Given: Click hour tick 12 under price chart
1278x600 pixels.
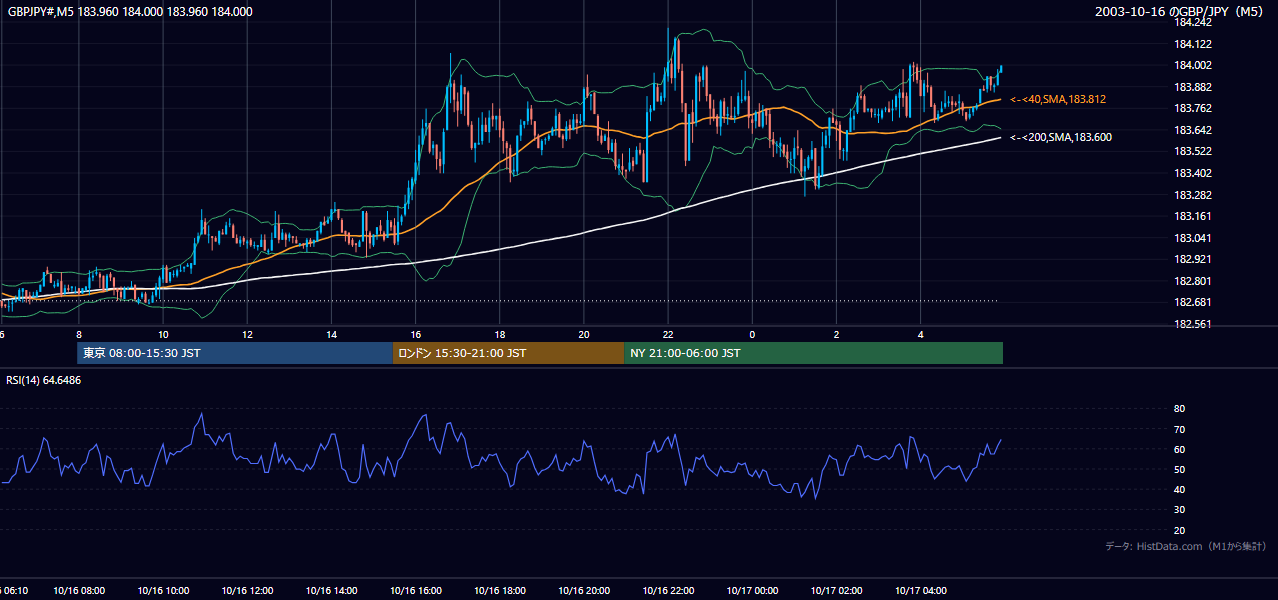Looking at the screenshot, I should click(x=247, y=335).
